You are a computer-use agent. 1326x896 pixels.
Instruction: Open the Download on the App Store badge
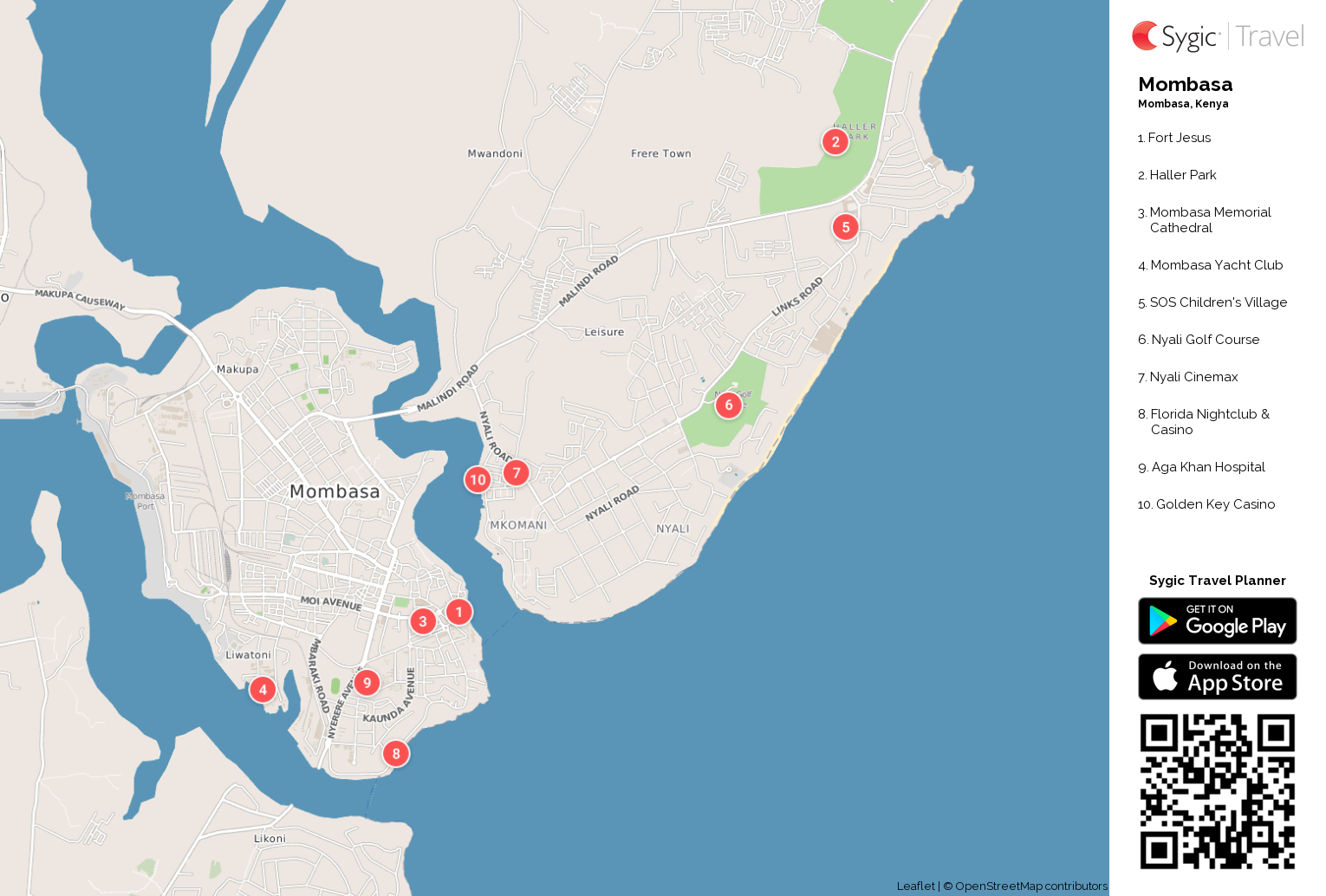coord(1218,676)
